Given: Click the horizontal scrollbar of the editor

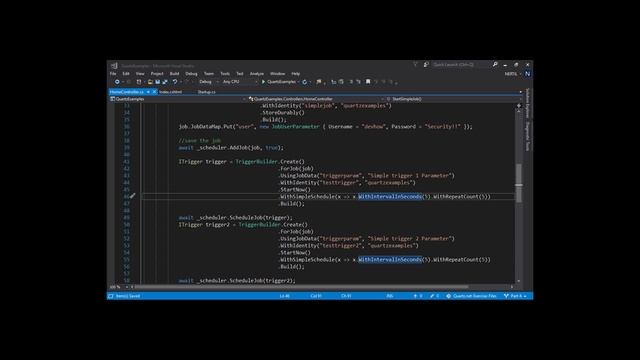Looking at the screenshot, I should [x=302, y=287].
